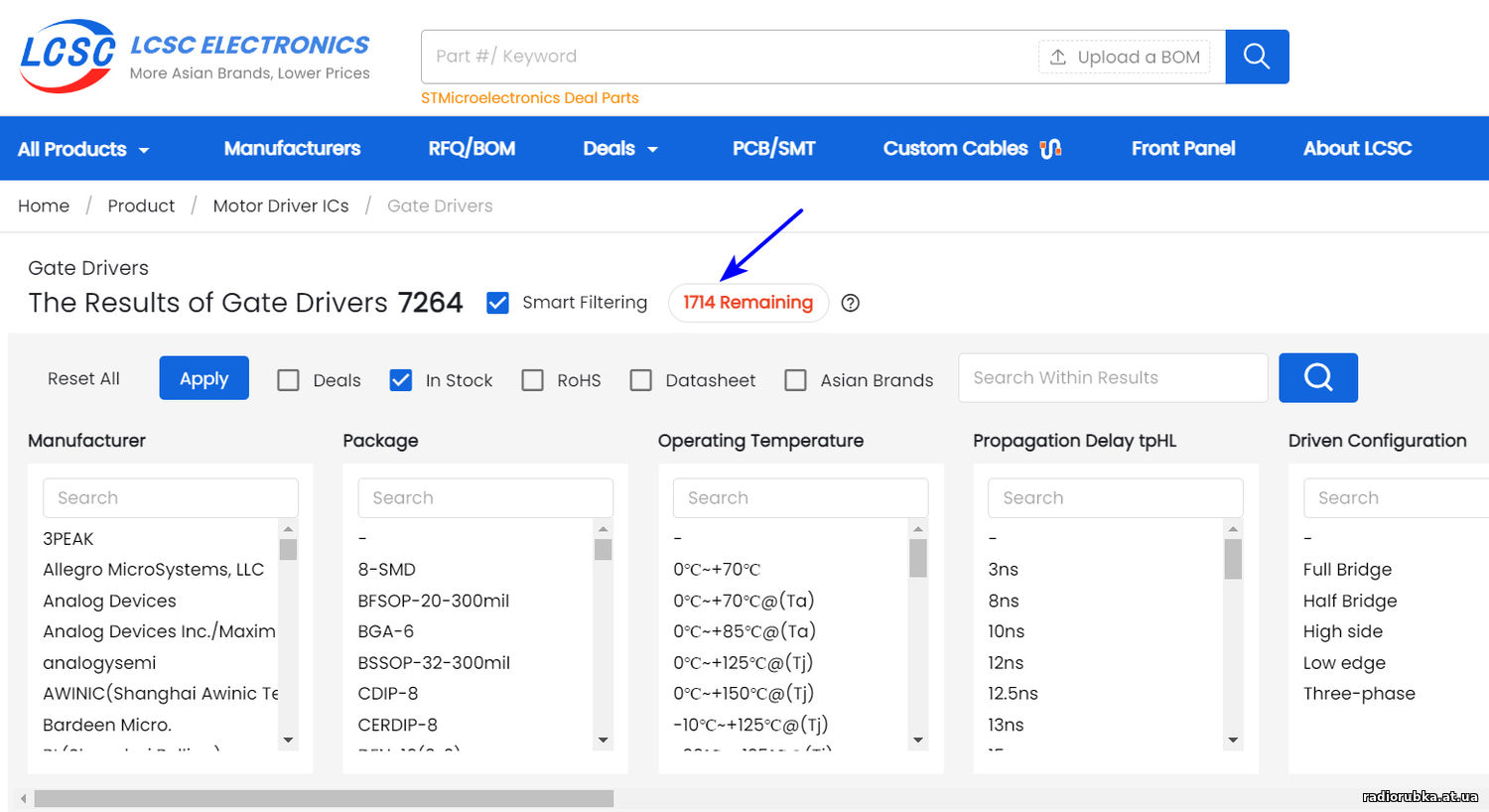Focus the Operating Temperature search box
Viewport: 1489px width, 812px height.
(801, 498)
